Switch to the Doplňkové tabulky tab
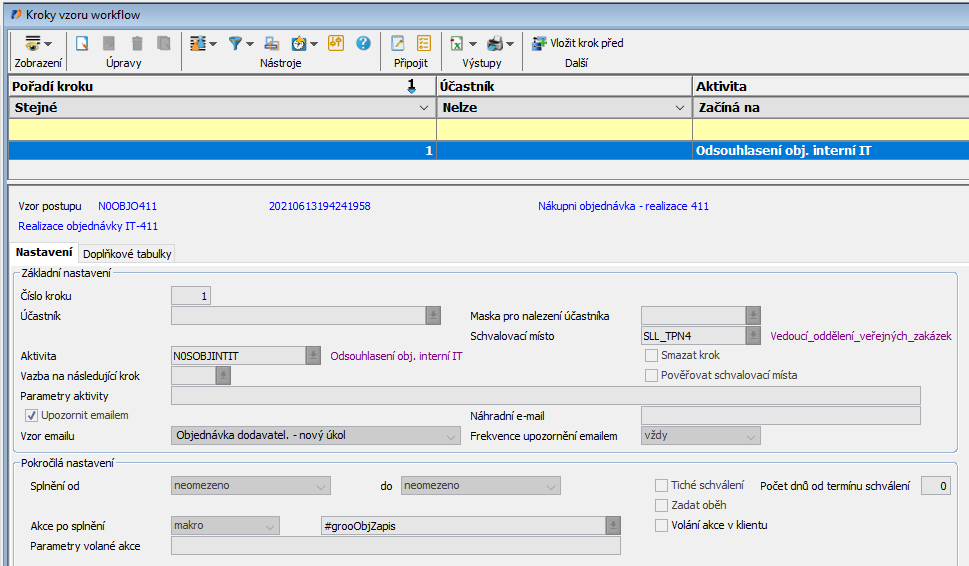 [127, 254]
